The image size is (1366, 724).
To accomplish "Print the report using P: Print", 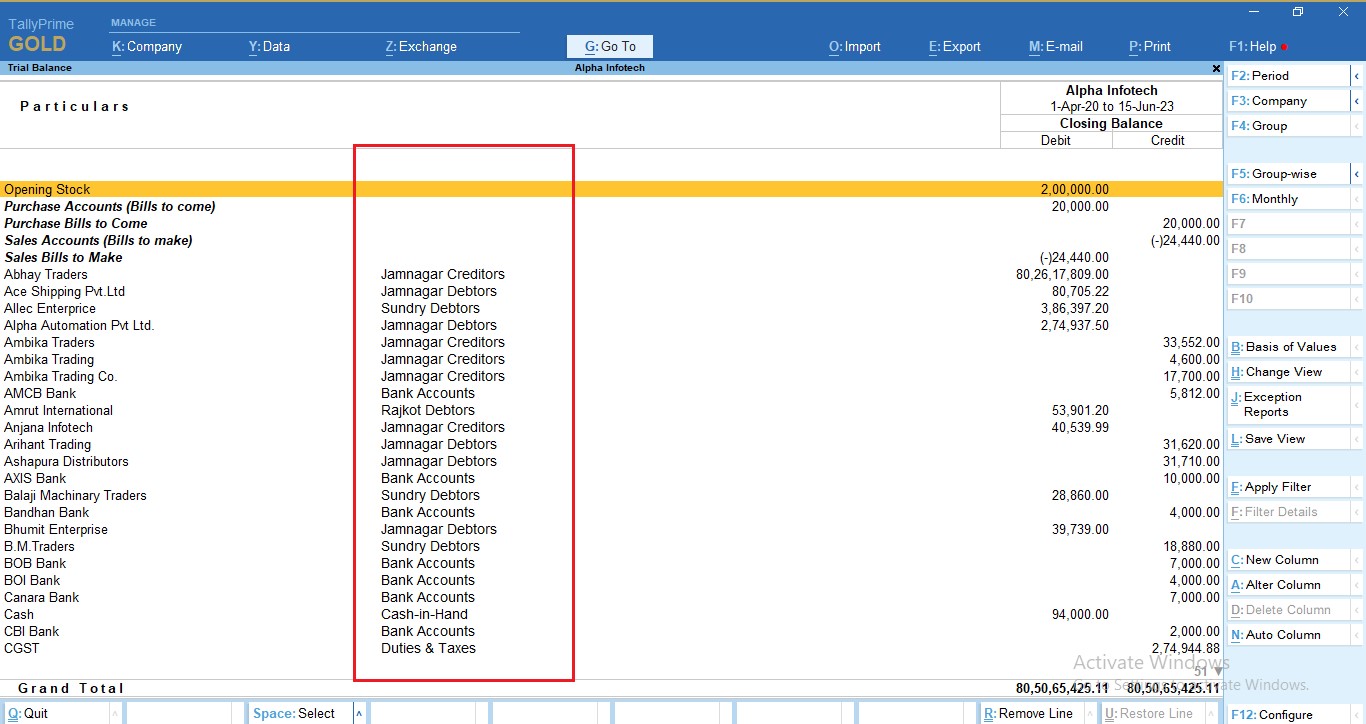I will point(1148,46).
